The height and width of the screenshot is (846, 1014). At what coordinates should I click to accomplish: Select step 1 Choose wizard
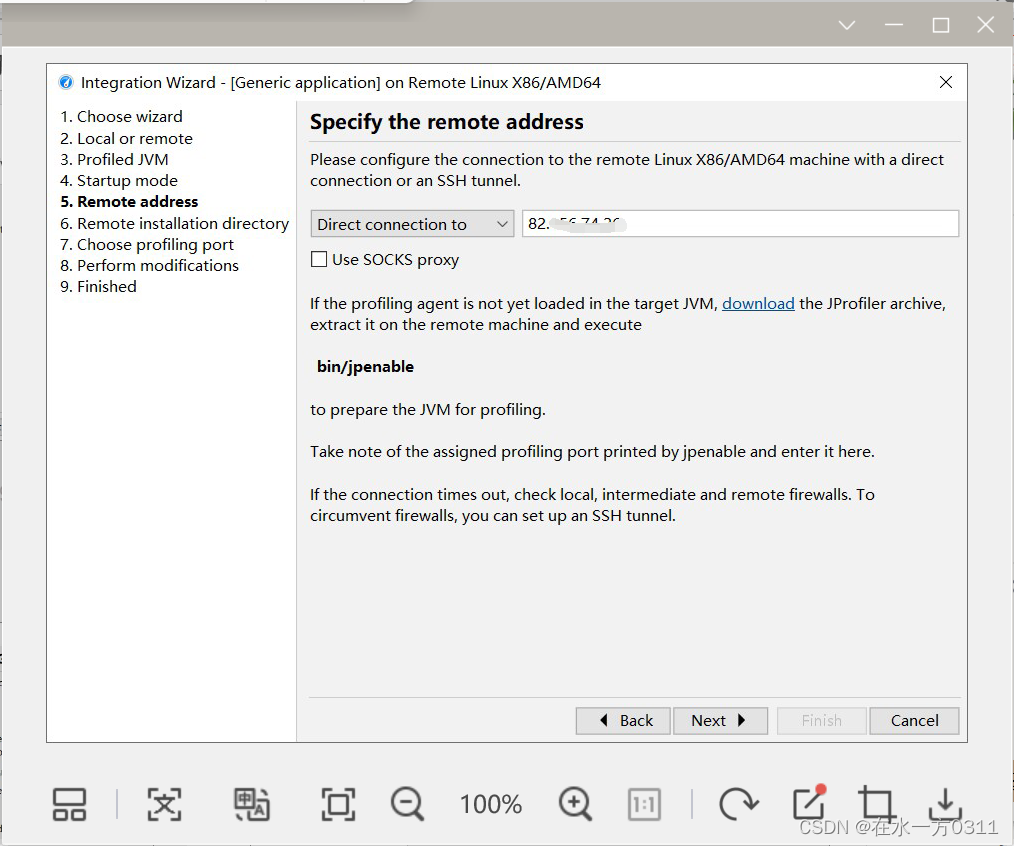122,116
